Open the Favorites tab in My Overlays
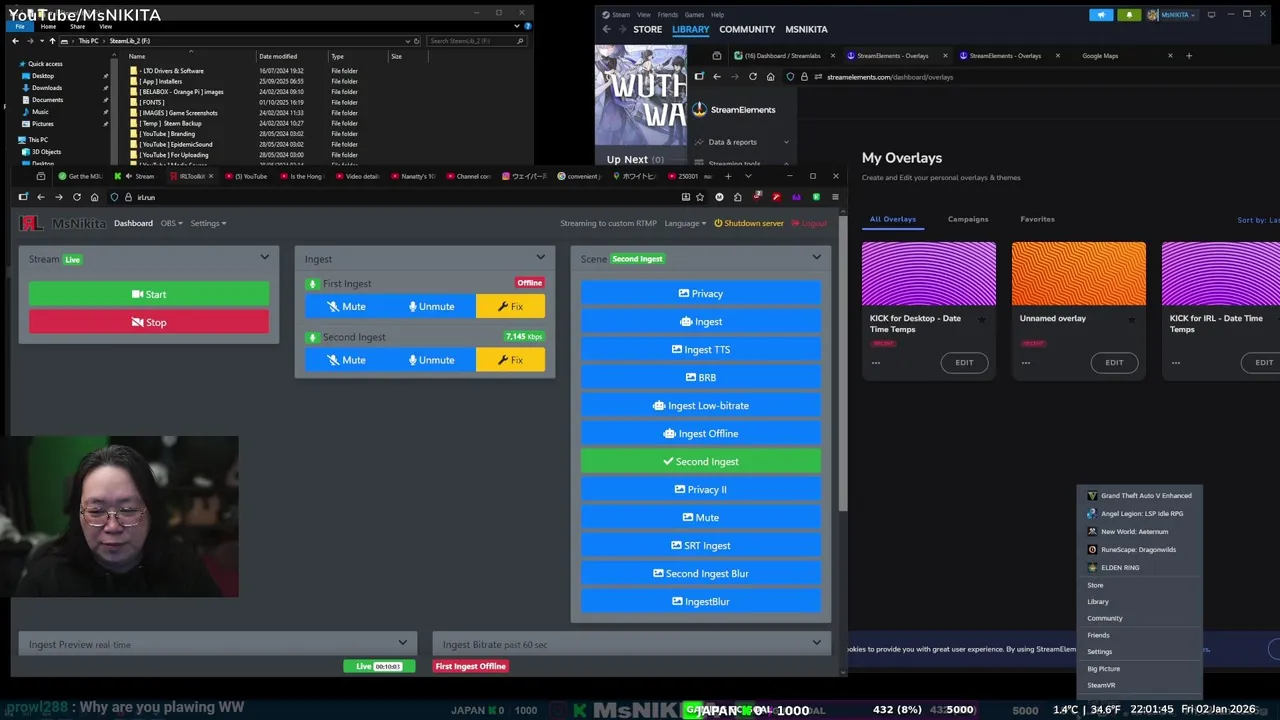Image resolution: width=1280 pixels, height=720 pixels. click(1037, 219)
